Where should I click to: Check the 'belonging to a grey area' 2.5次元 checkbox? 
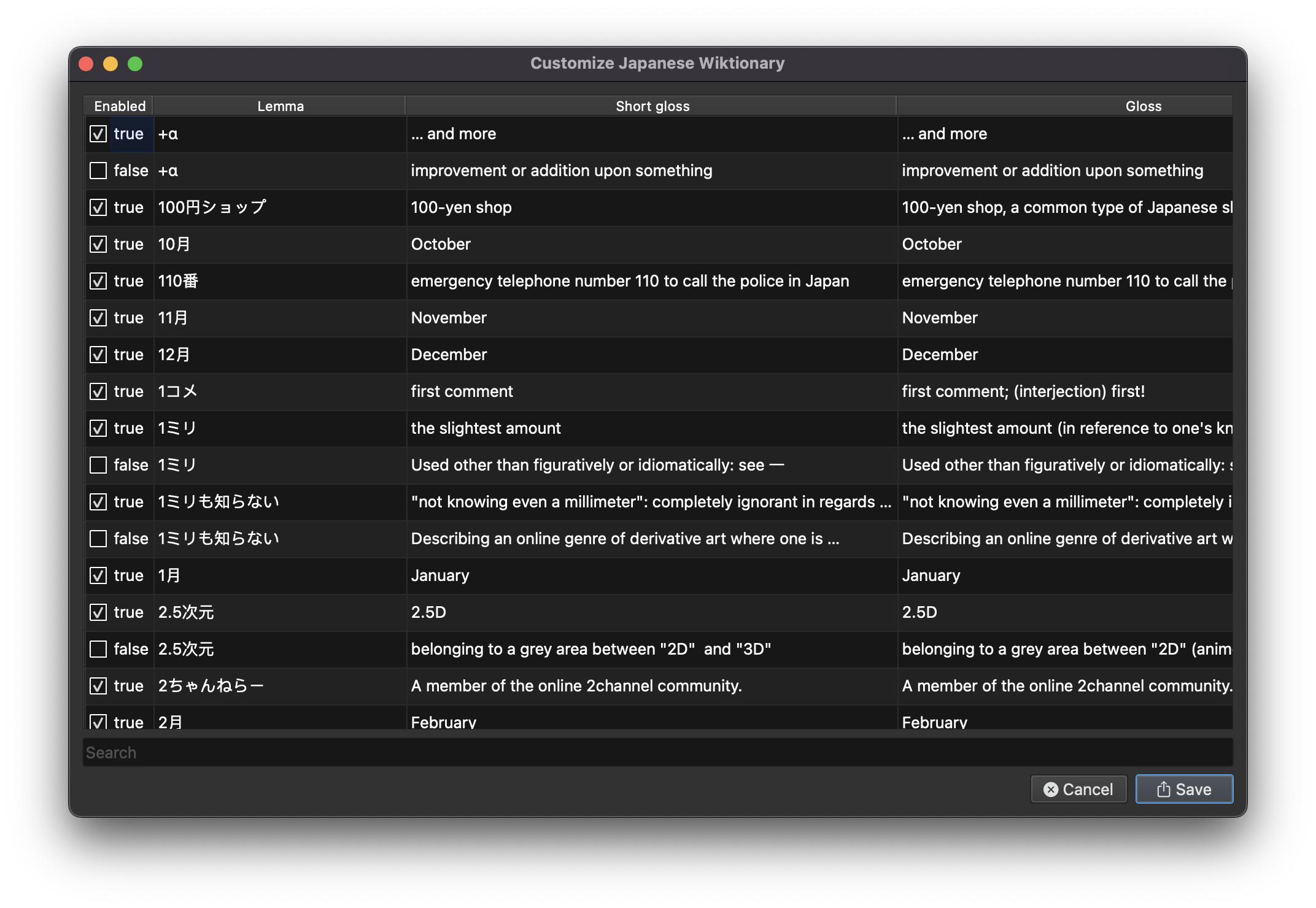click(98, 649)
